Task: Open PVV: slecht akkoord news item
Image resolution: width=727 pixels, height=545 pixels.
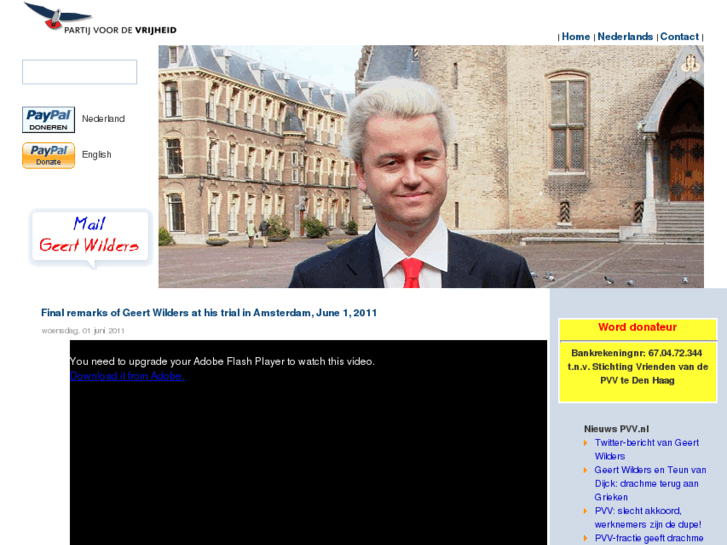Action: 646,517
